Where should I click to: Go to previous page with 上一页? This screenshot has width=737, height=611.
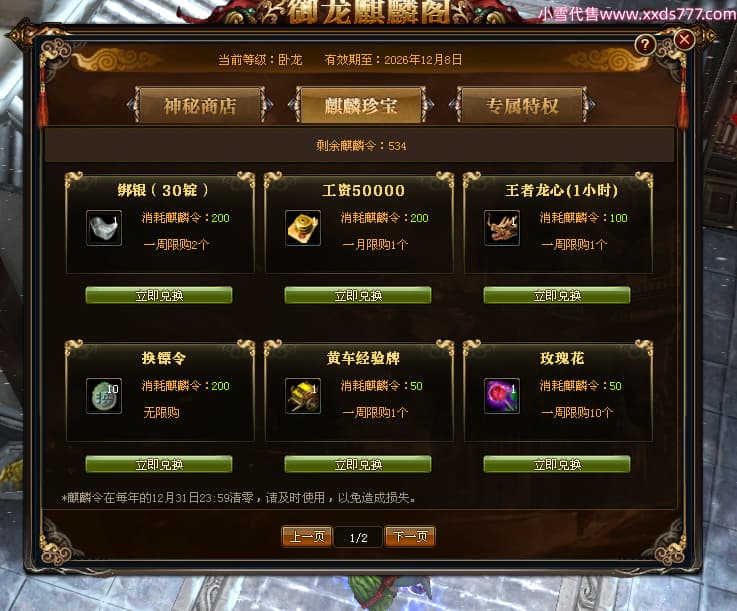click(307, 536)
